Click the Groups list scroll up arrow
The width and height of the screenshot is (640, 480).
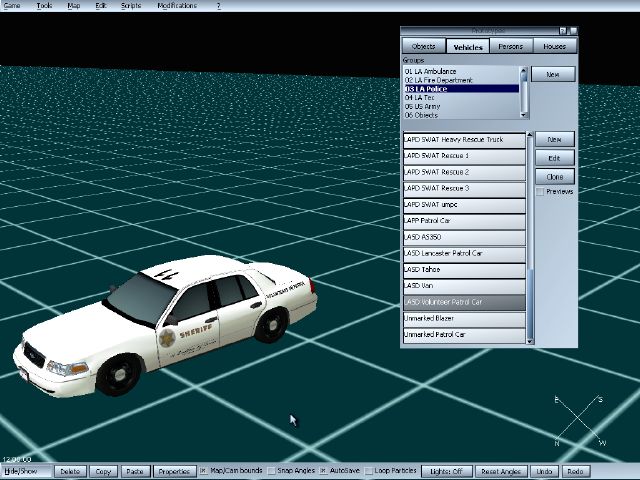[524, 70]
